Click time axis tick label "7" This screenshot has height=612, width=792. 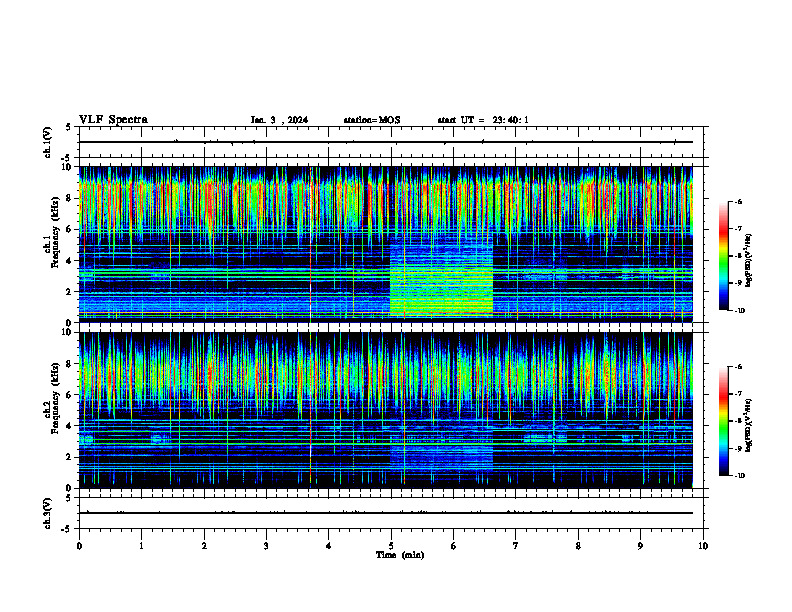coord(516,546)
